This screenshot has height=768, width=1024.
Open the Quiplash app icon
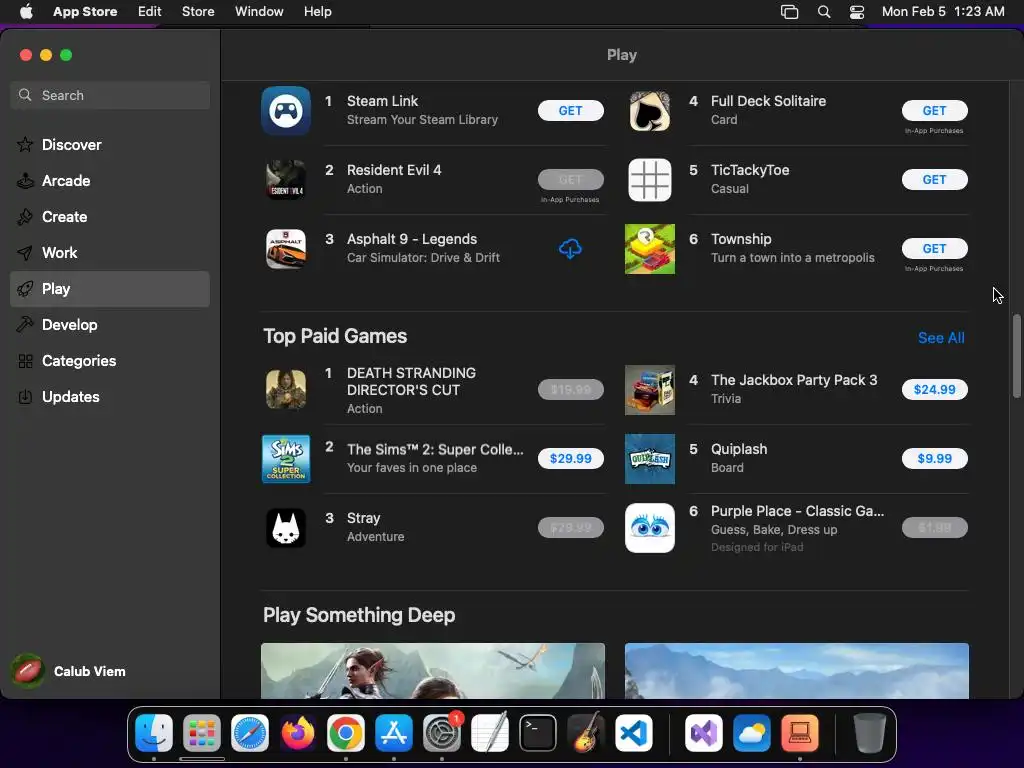point(650,458)
